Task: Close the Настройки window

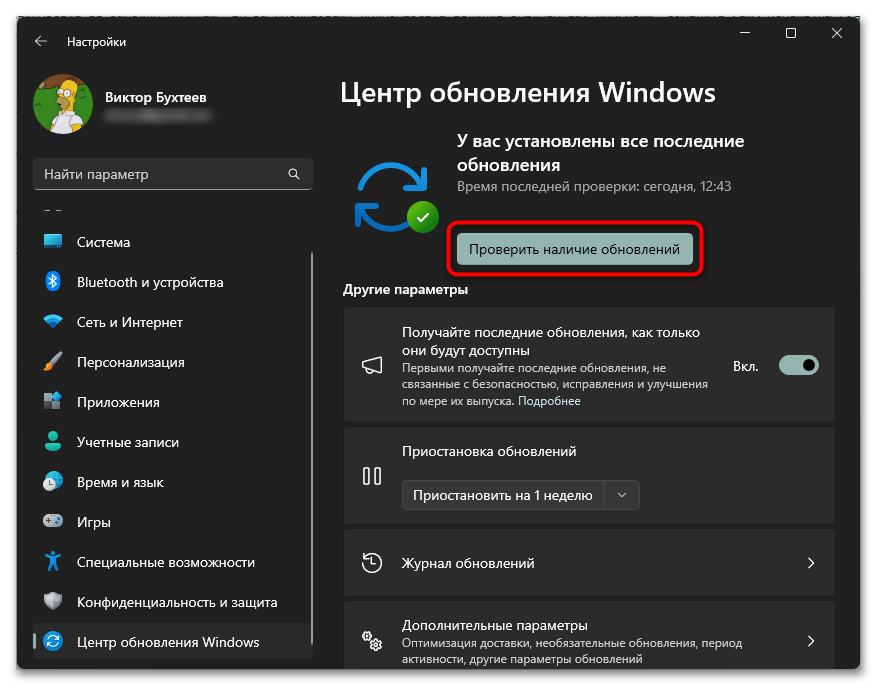Action: pyautogui.click(x=837, y=33)
